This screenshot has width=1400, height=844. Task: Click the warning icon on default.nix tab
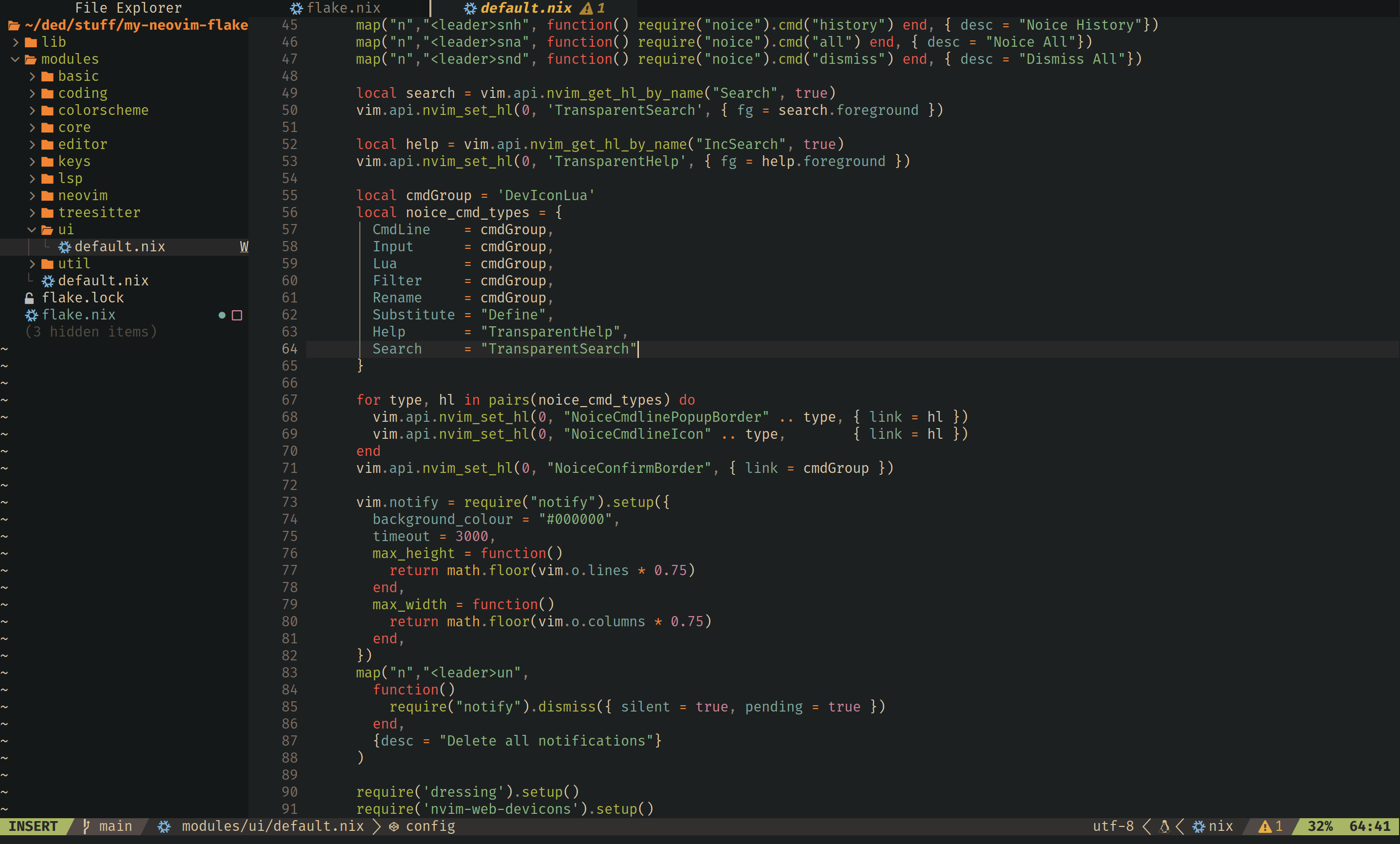pyautogui.click(x=586, y=8)
